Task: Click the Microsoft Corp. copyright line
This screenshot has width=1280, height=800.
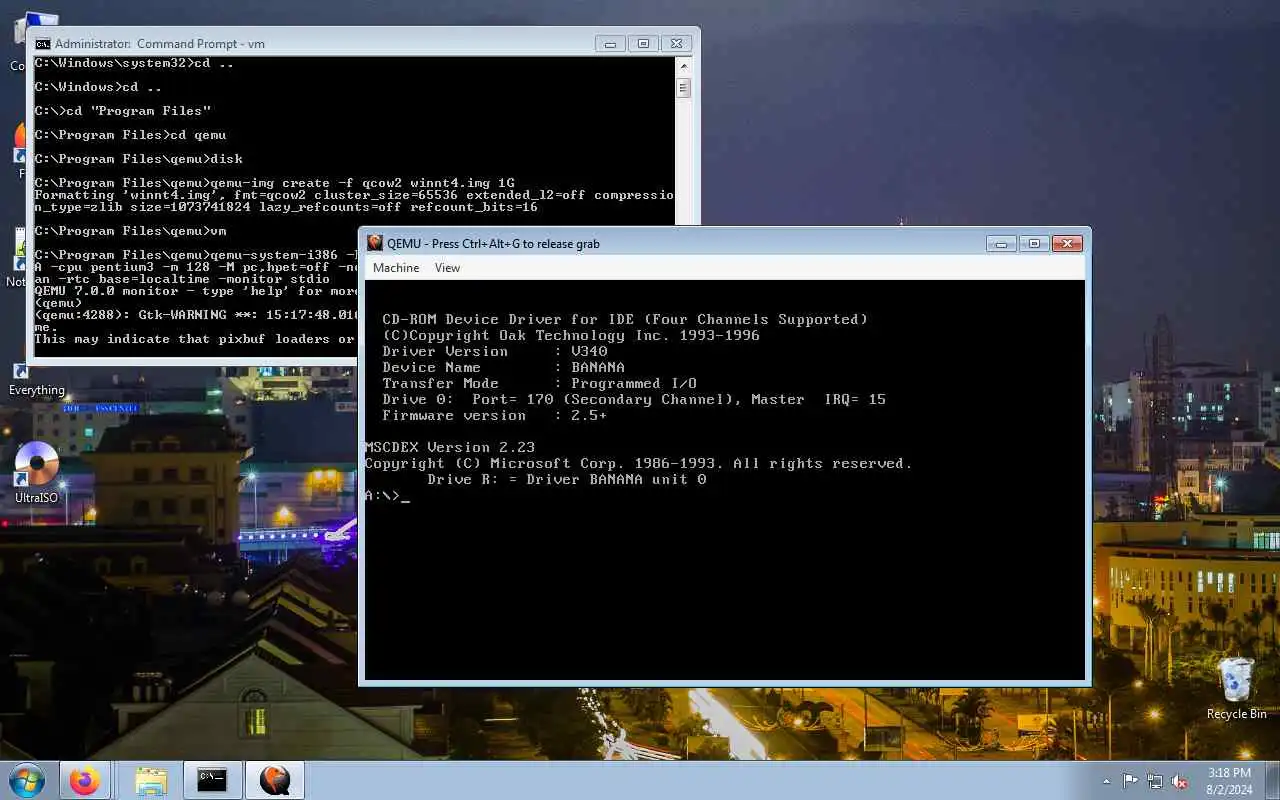Action: click(x=639, y=463)
